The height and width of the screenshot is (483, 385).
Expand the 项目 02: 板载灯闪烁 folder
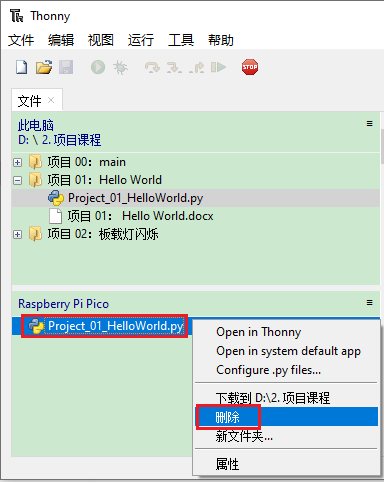(x=18, y=234)
